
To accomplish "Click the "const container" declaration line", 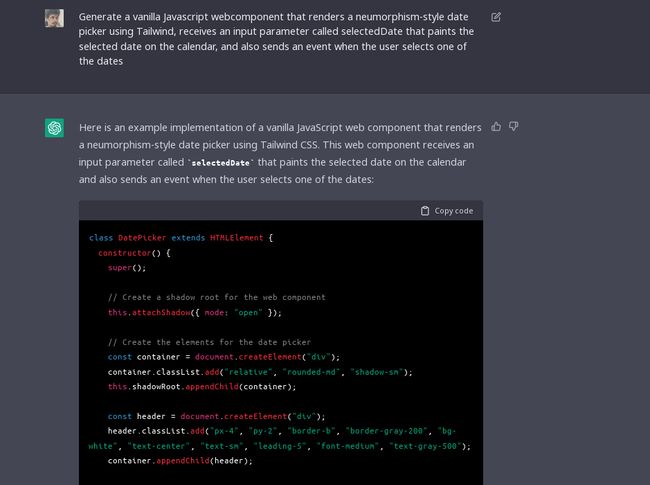I will [x=224, y=357].
